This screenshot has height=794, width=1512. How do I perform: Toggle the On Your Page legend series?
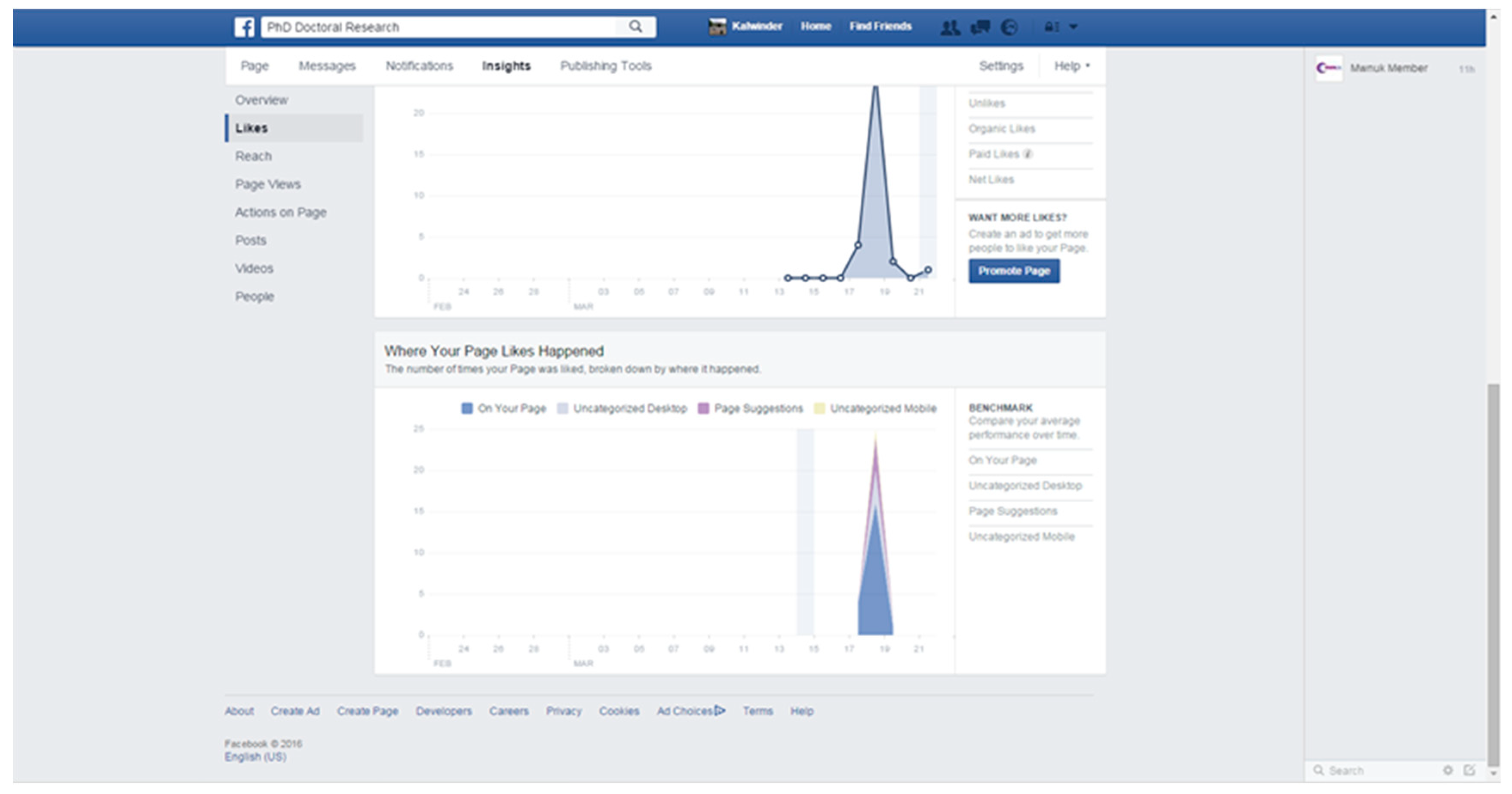click(466, 408)
